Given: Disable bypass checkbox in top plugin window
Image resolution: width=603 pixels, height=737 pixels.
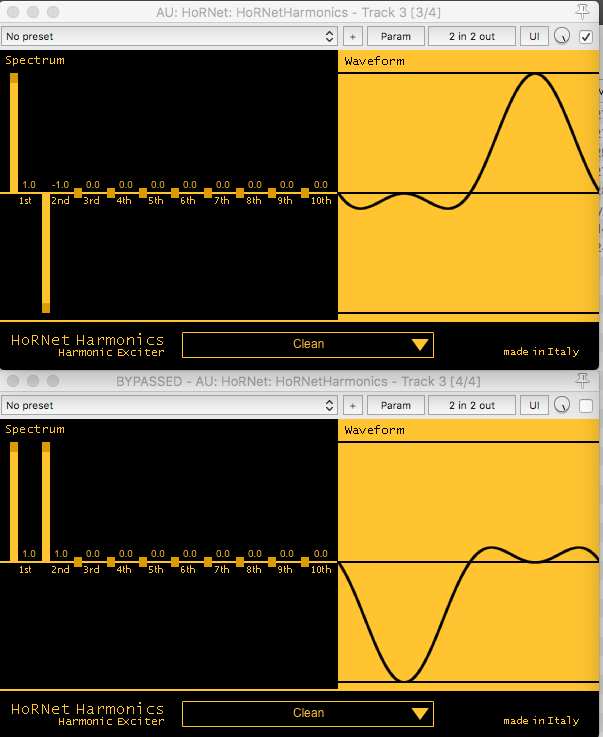Looking at the screenshot, I should click(x=586, y=37).
